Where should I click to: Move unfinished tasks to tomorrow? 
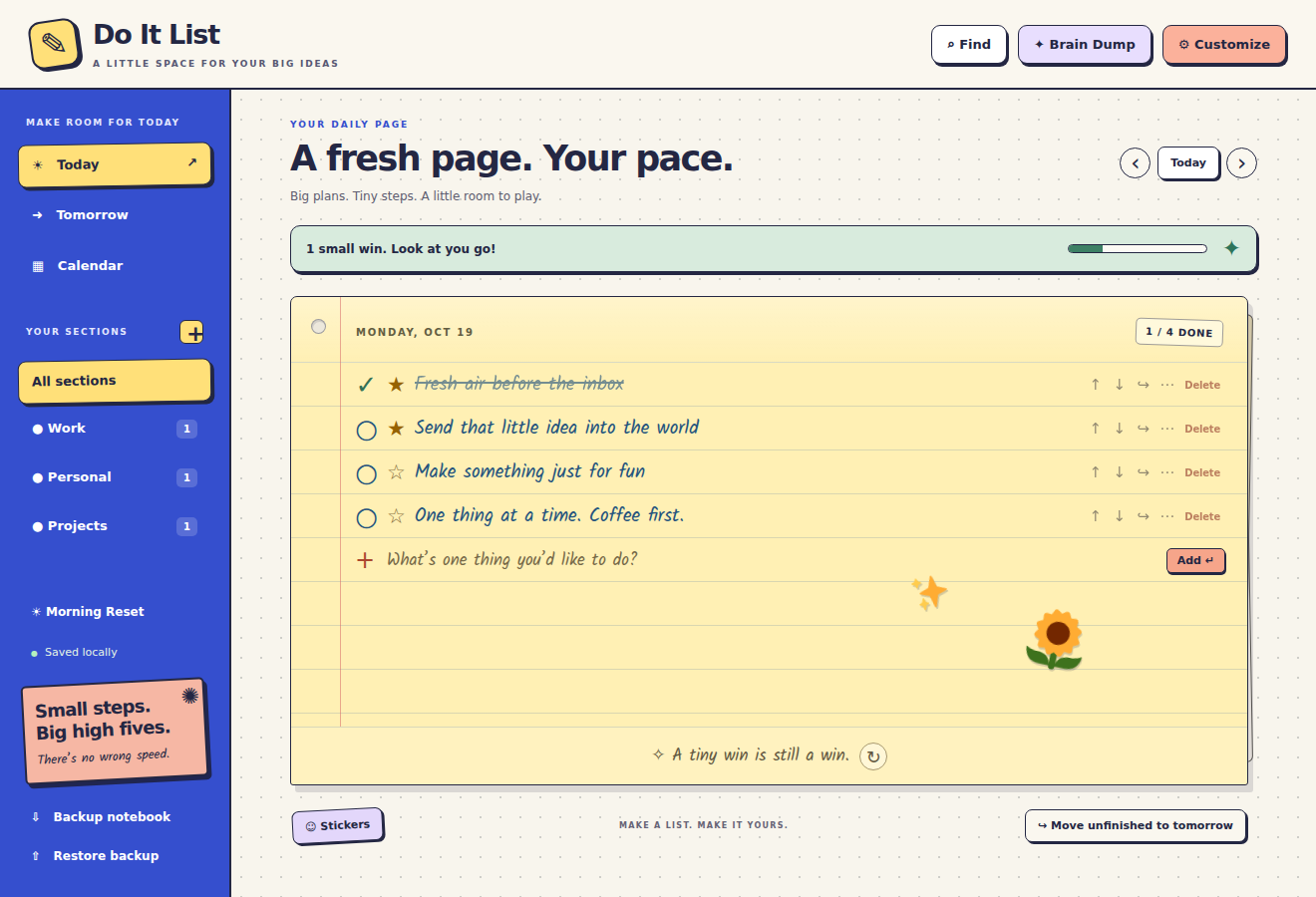coord(1136,825)
